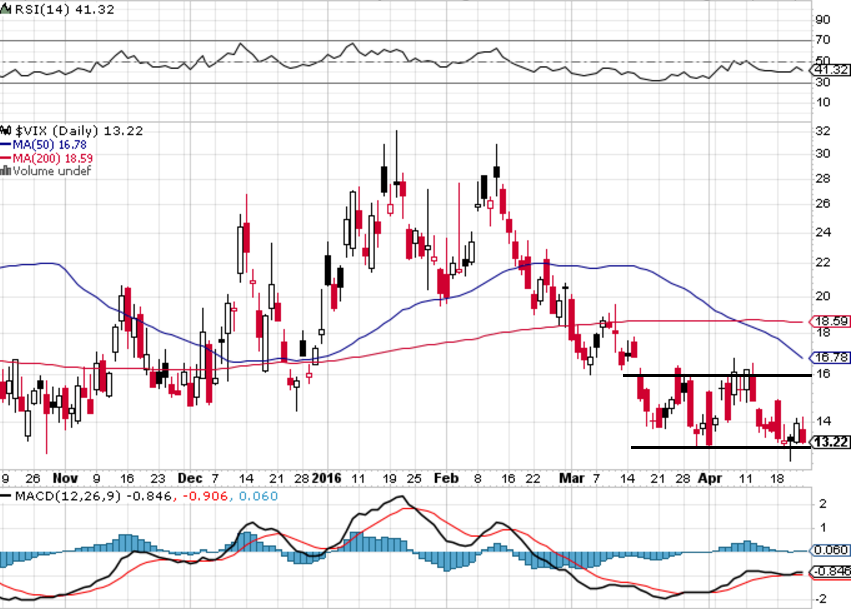This screenshot has height=609, width=853.
Task: Select the Apr month marker on axis
Action: (710, 478)
